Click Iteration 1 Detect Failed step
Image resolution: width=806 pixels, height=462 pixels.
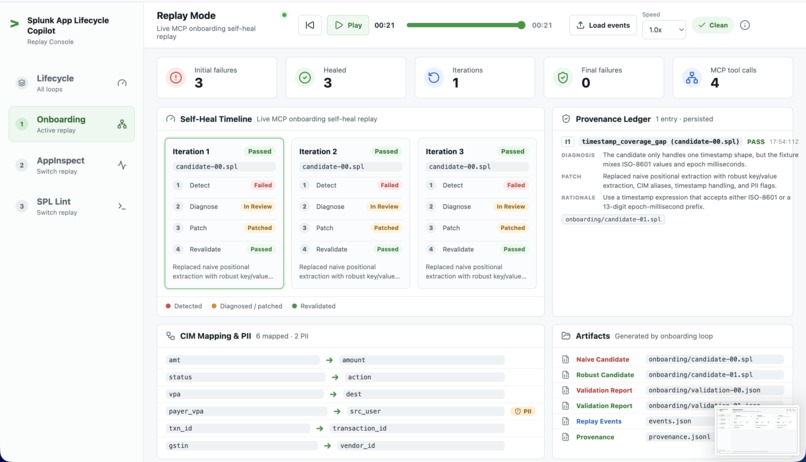point(224,185)
